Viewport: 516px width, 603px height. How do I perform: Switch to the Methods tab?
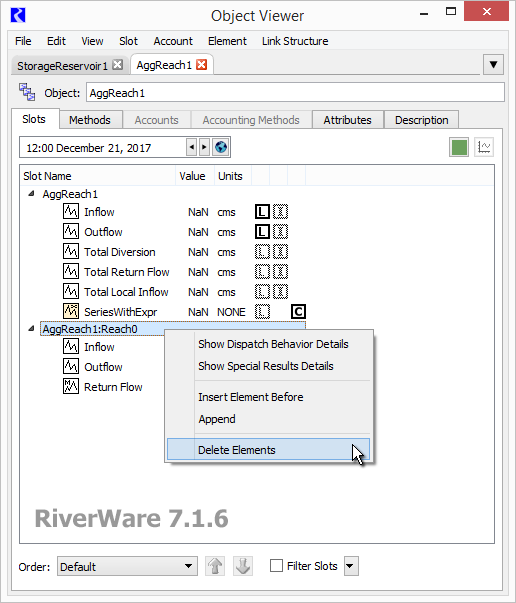coord(90,120)
